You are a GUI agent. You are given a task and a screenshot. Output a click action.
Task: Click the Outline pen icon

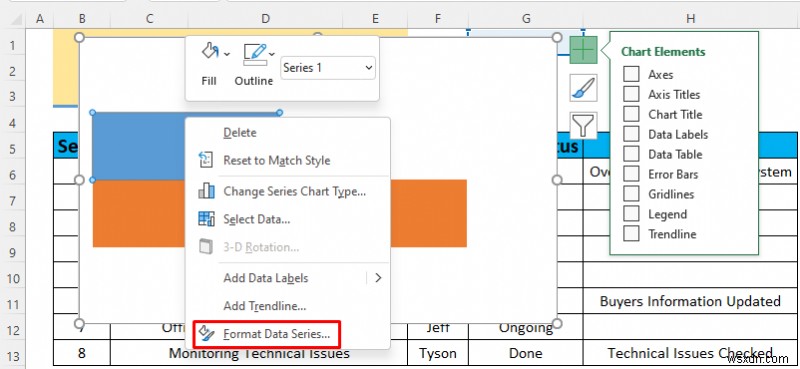[255, 55]
